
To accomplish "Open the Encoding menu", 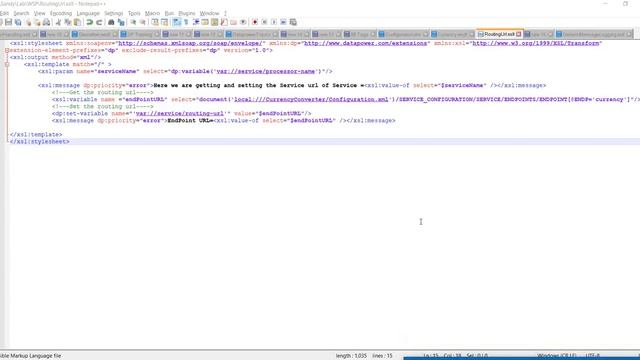I will (61, 13).
